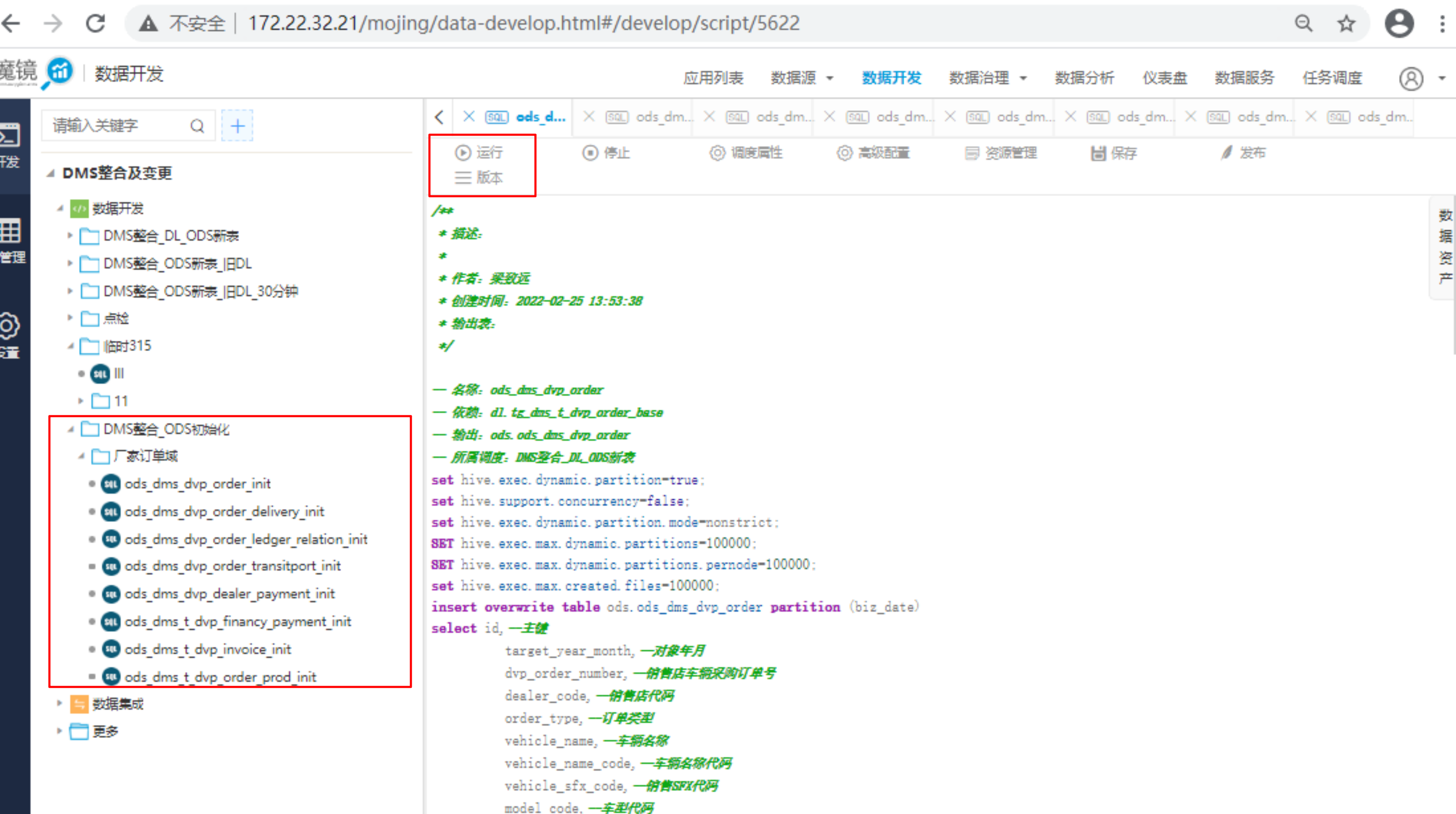
Task: Open the 调度属性 scheduling properties settings
Action: pos(746,153)
